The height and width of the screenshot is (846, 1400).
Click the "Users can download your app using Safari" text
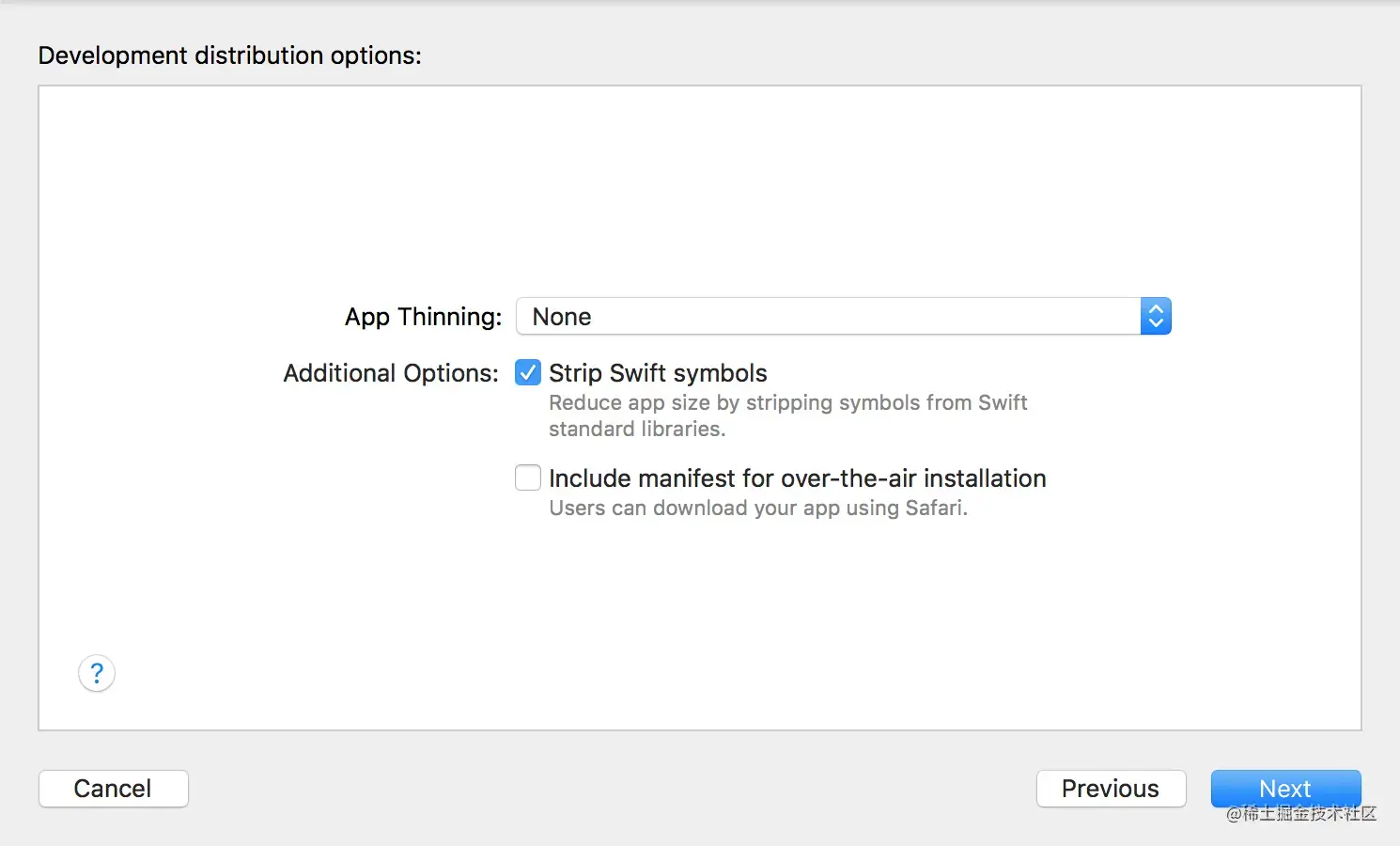[757, 508]
